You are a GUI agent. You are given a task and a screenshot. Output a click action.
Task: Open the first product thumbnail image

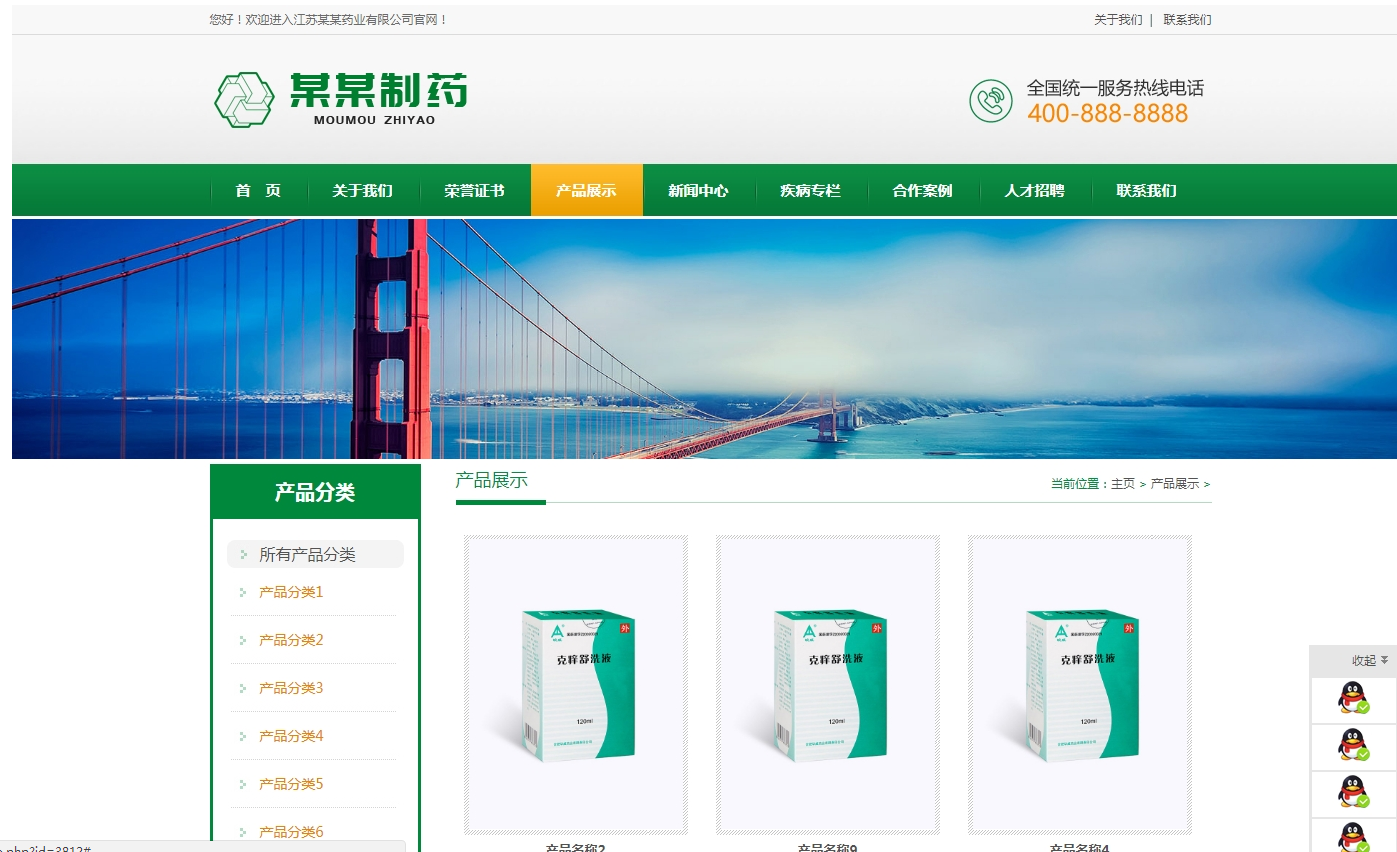point(576,685)
